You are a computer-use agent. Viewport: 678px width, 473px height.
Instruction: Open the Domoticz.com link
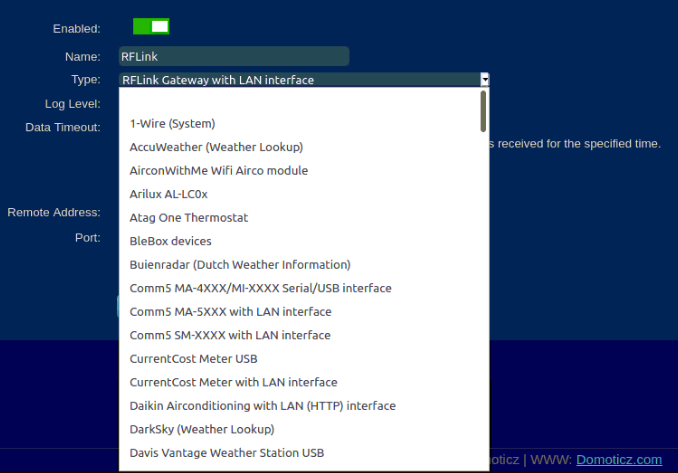619,460
